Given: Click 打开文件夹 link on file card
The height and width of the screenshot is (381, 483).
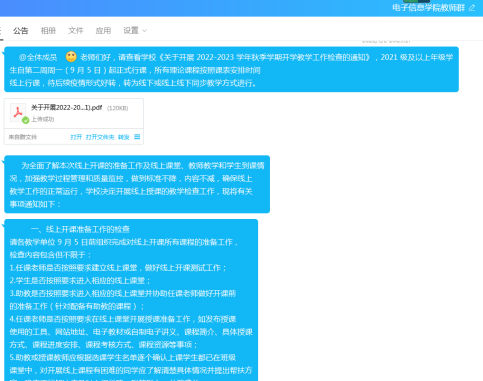Looking at the screenshot, I should point(100,137).
